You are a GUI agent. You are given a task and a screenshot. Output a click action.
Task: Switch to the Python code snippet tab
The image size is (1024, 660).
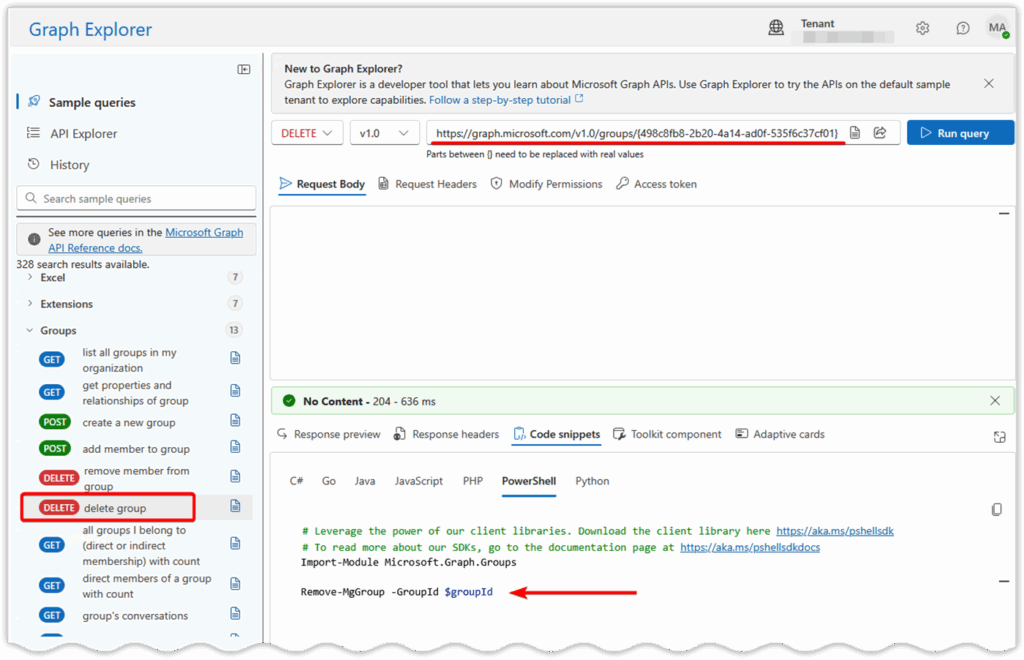[x=592, y=481]
